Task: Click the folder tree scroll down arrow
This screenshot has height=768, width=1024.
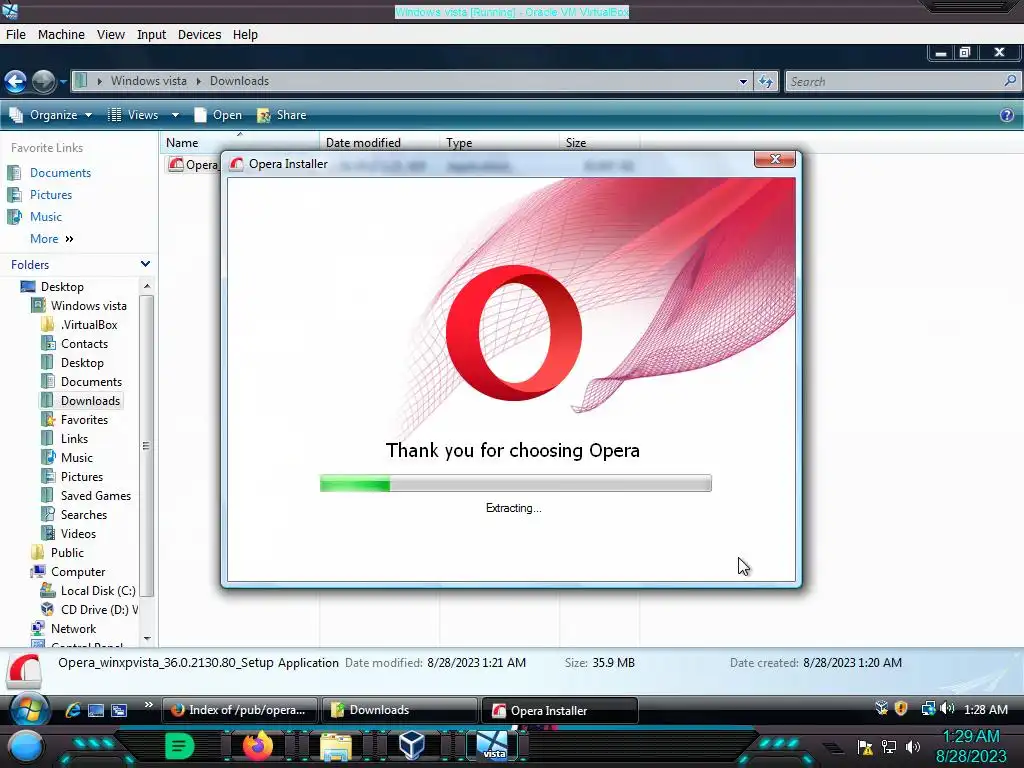Action: [147, 639]
